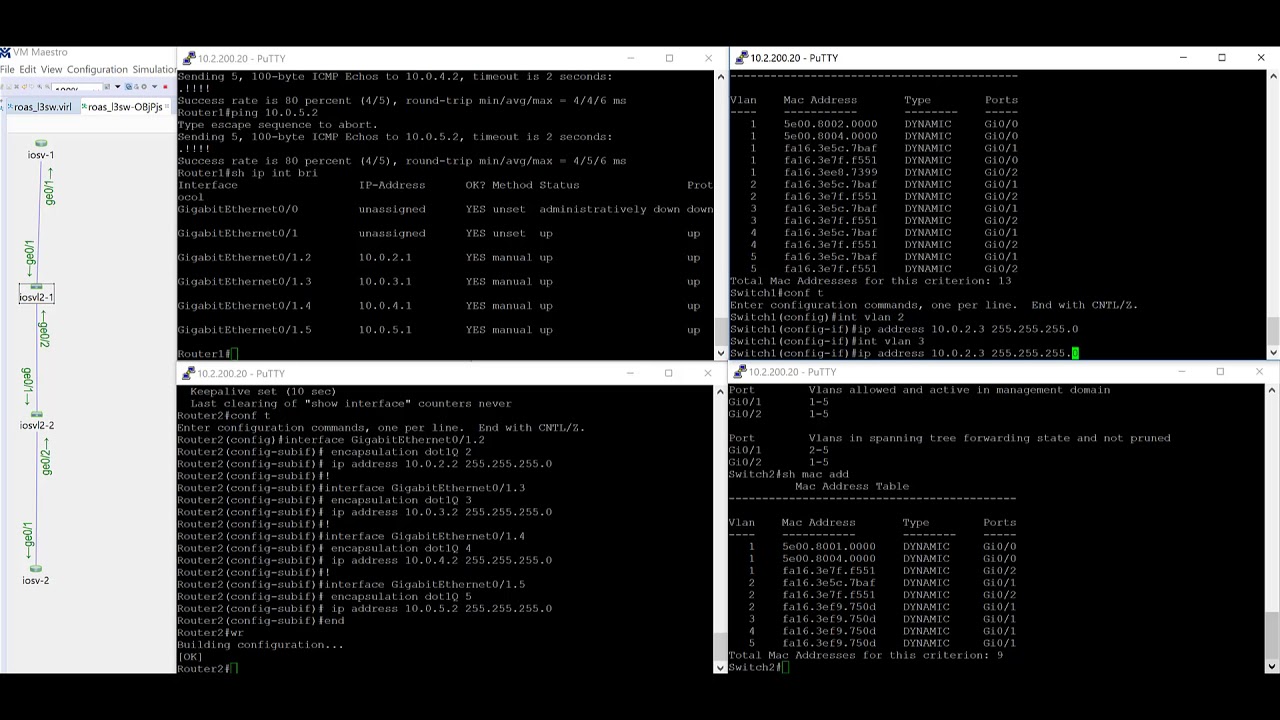
Task: Select the iosvl2-1 switch node
Action: pyautogui.click(x=36, y=293)
